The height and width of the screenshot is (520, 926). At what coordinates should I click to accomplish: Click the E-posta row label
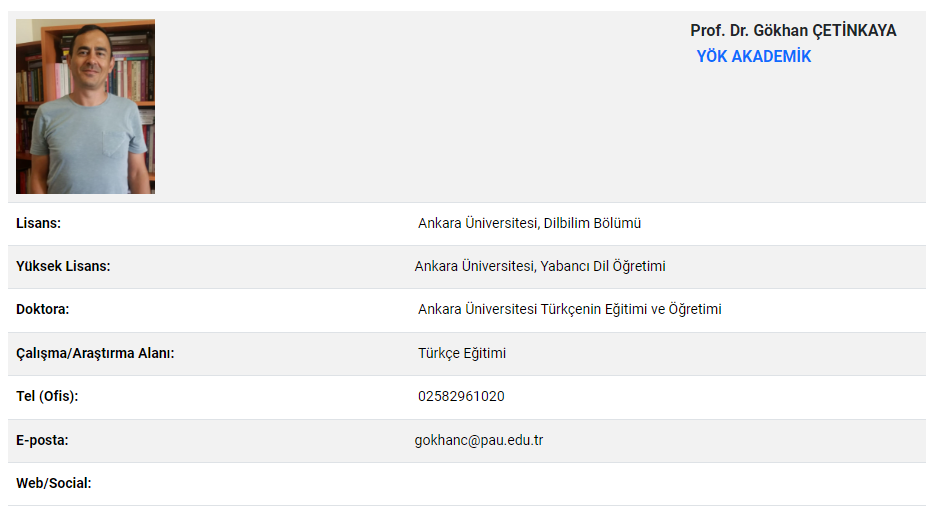(x=42, y=440)
